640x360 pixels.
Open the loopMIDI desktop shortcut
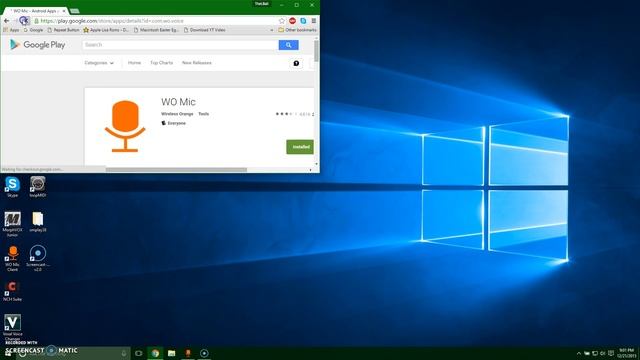click(x=38, y=187)
